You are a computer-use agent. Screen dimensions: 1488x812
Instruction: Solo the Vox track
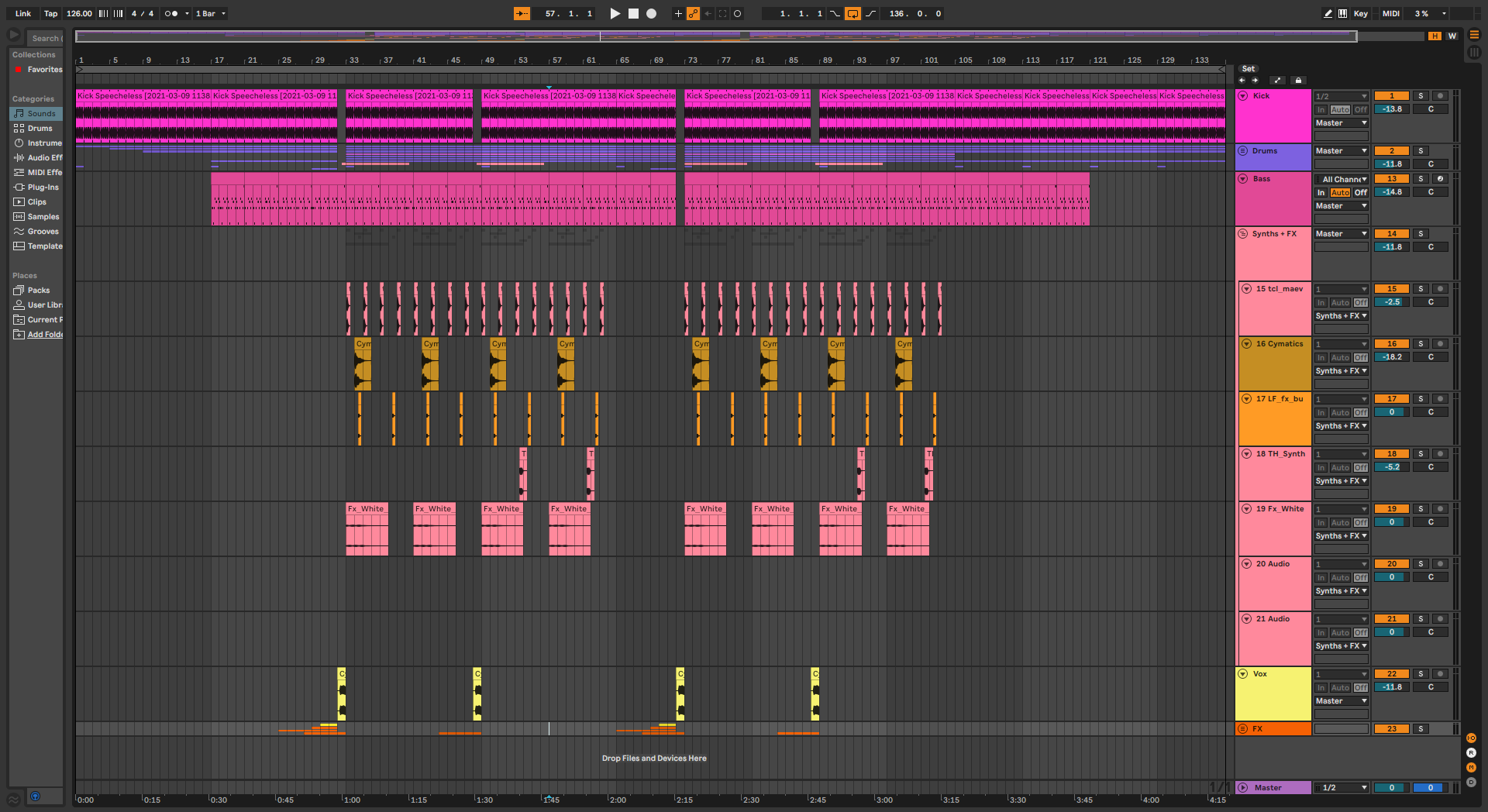point(1421,673)
